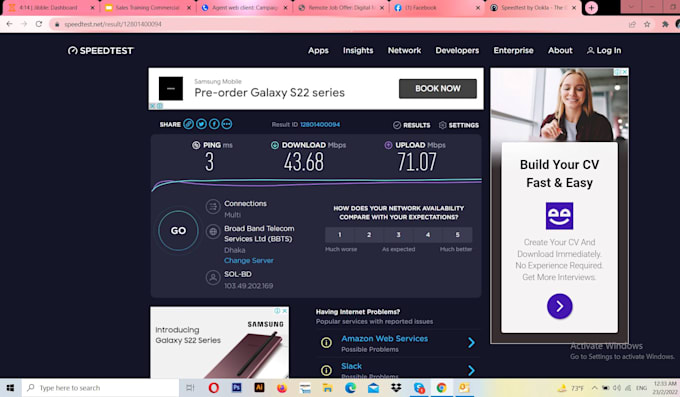The height and width of the screenshot is (397, 680).
Task: Click the download arrow icon
Action: click(275, 145)
